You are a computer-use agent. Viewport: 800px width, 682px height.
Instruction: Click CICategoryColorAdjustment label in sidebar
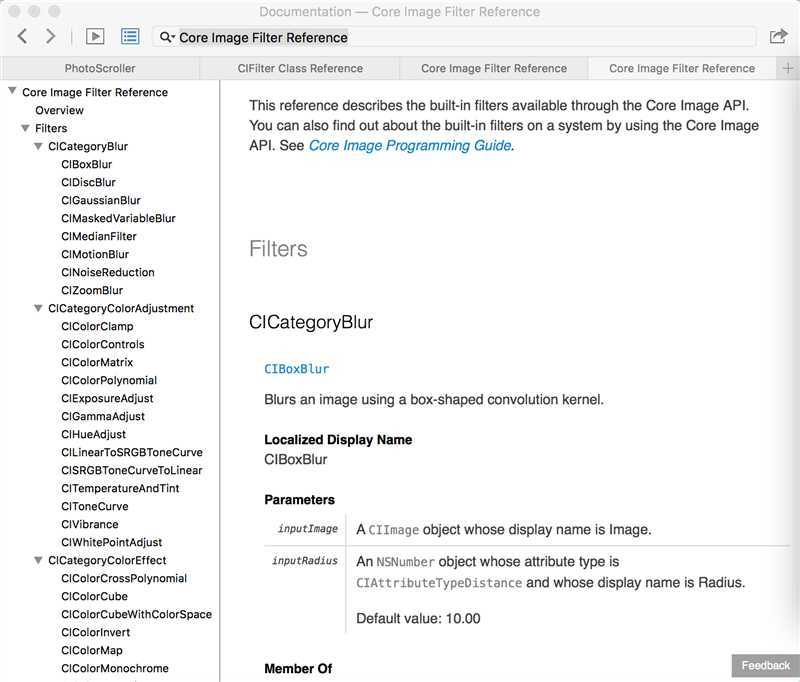121,308
